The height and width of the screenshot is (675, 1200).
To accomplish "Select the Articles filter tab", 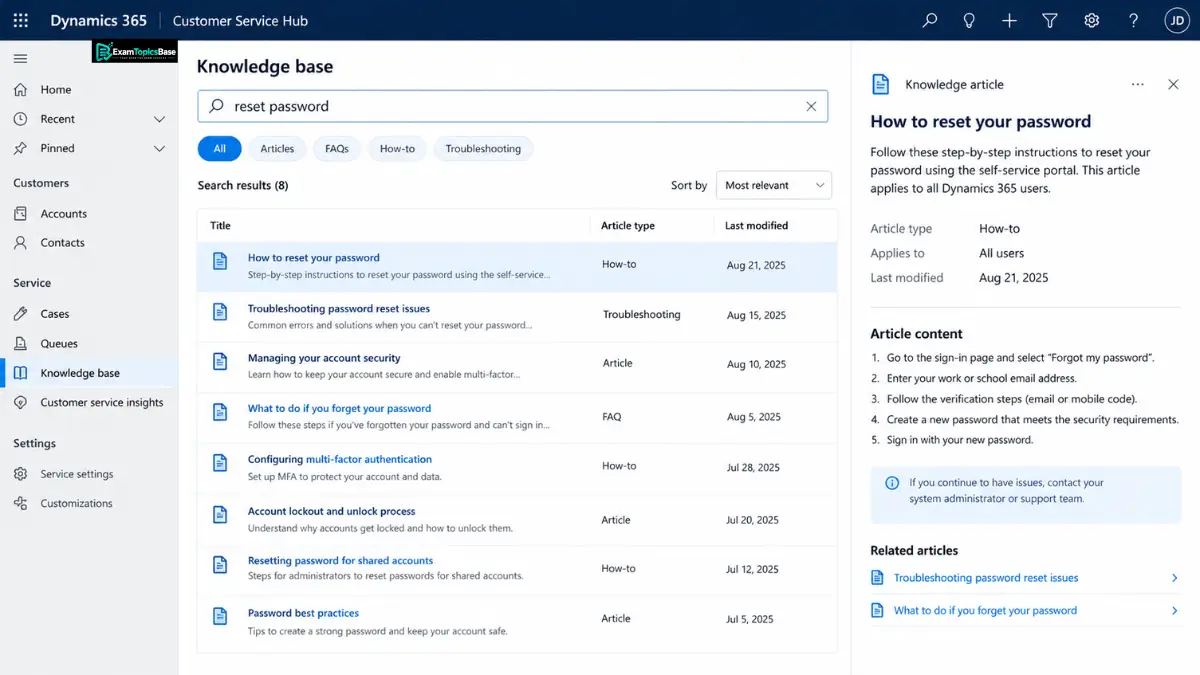I will coord(277,149).
